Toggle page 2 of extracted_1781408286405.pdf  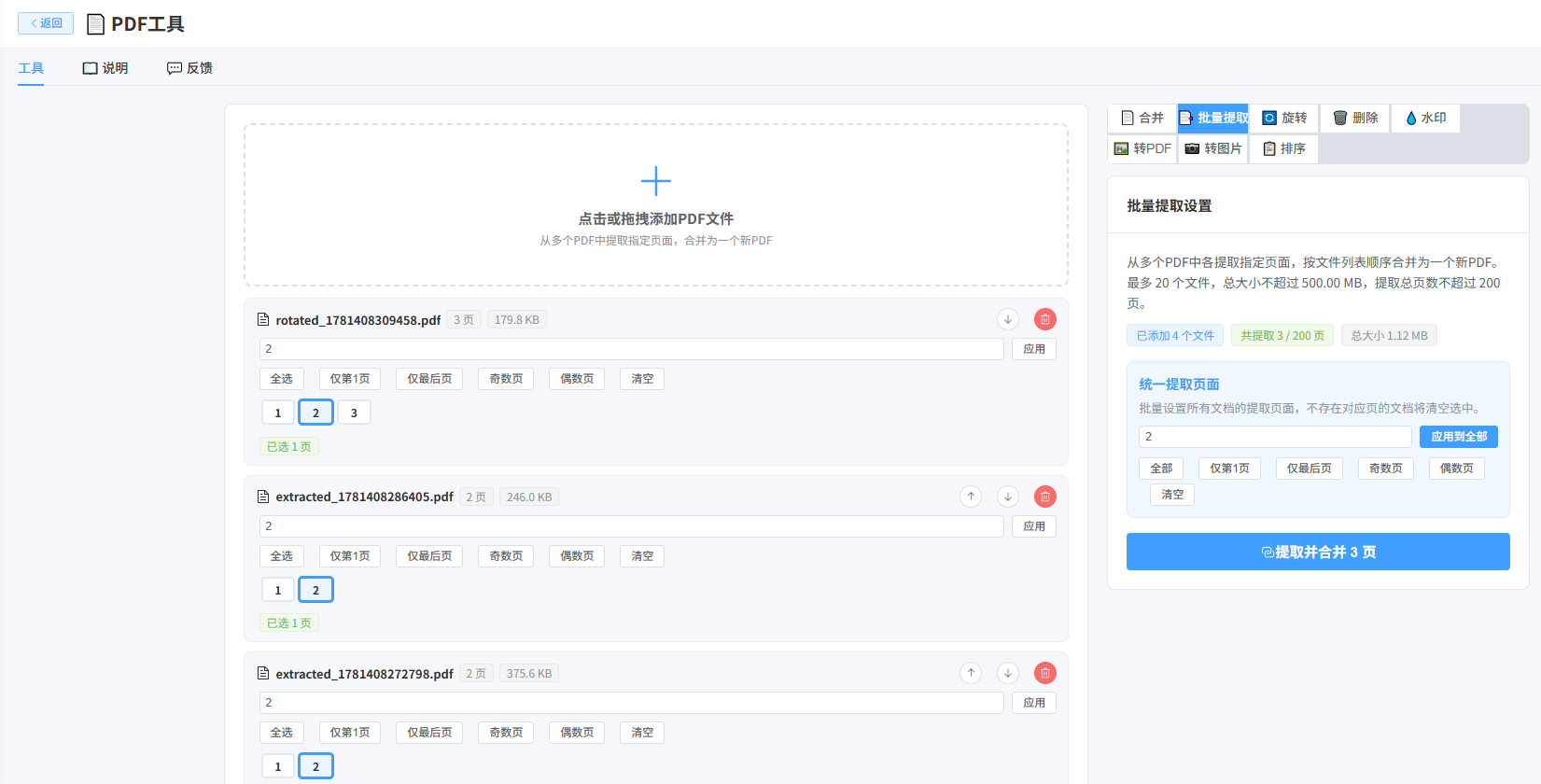315,590
